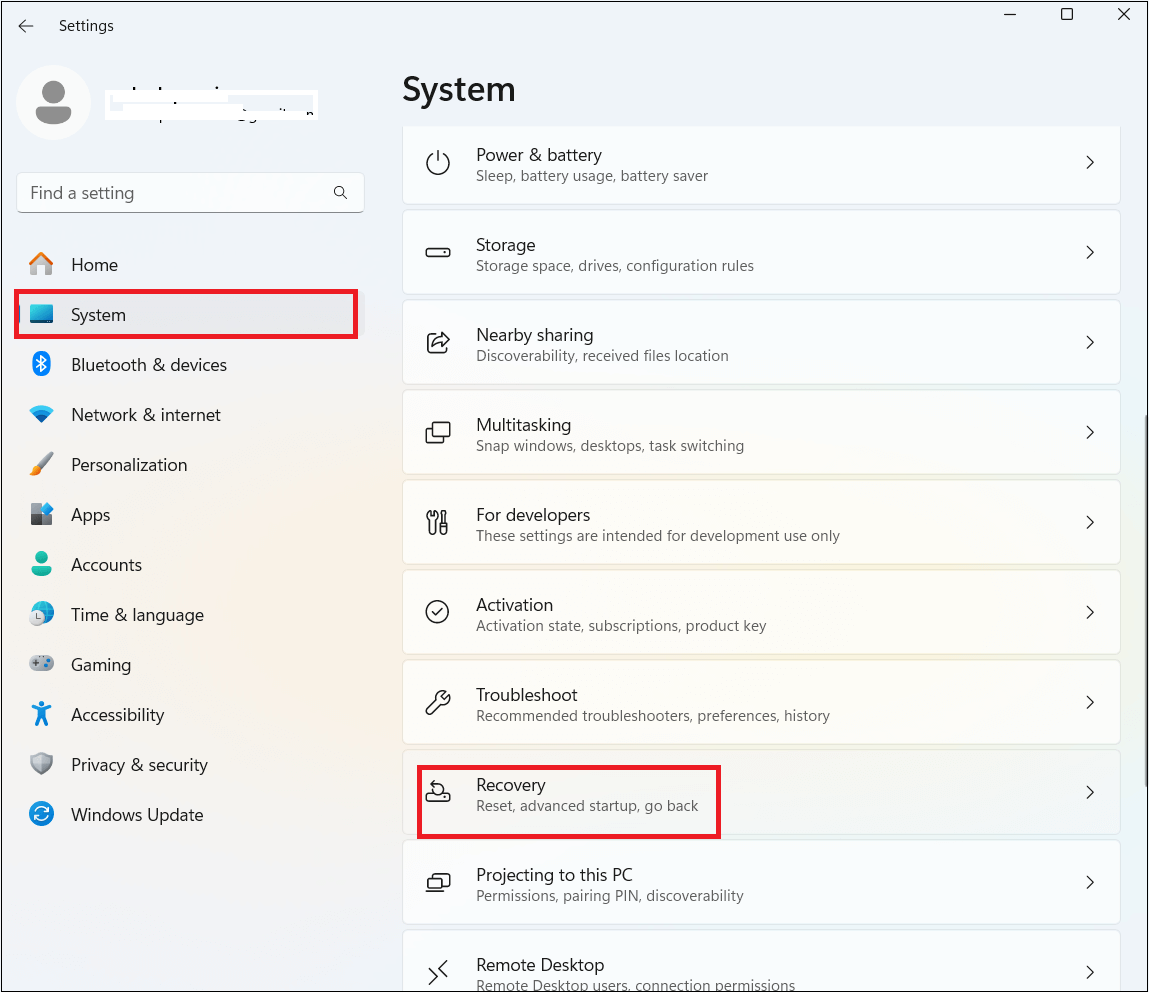Click the Gaming controller icon
1149x992 pixels.
tap(41, 664)
